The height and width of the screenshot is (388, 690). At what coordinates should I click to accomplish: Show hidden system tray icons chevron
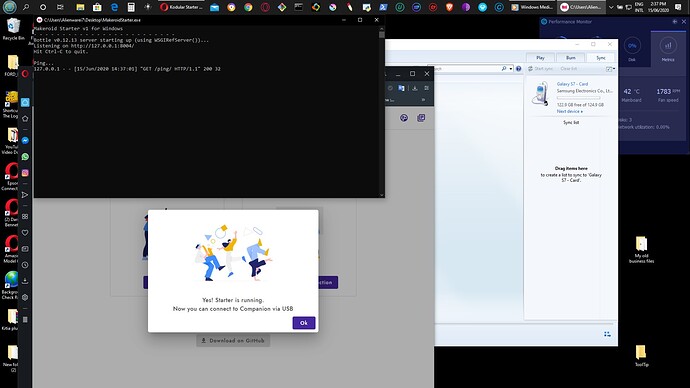(611, 7)
